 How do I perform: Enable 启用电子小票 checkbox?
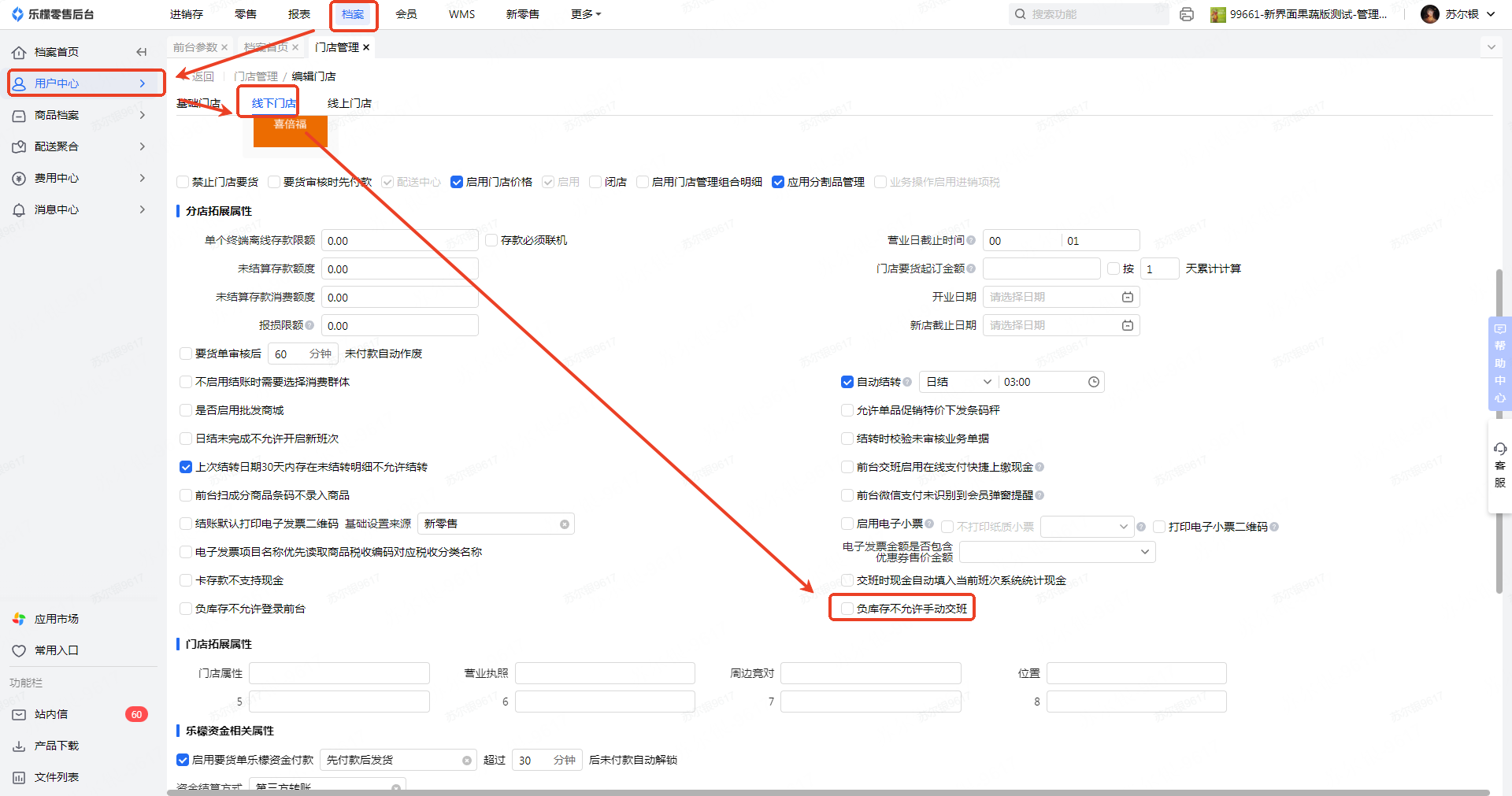tap(847, 524)
